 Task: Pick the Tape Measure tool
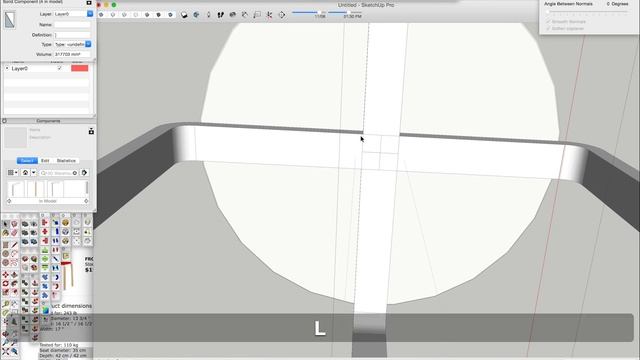(x=5, y=304)
